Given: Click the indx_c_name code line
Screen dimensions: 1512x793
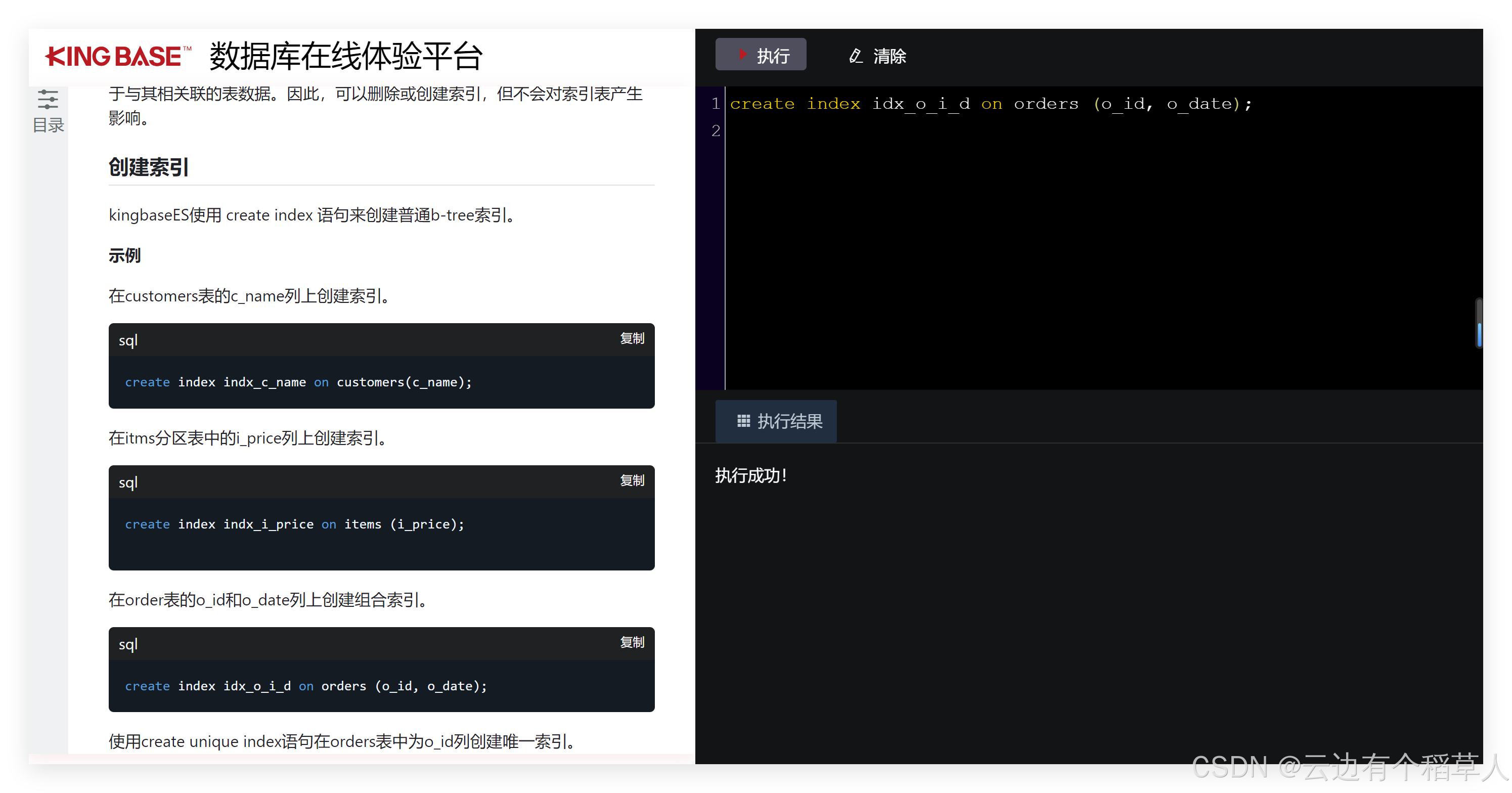Looking at the screenshot, I should click(x=298, y=382).
